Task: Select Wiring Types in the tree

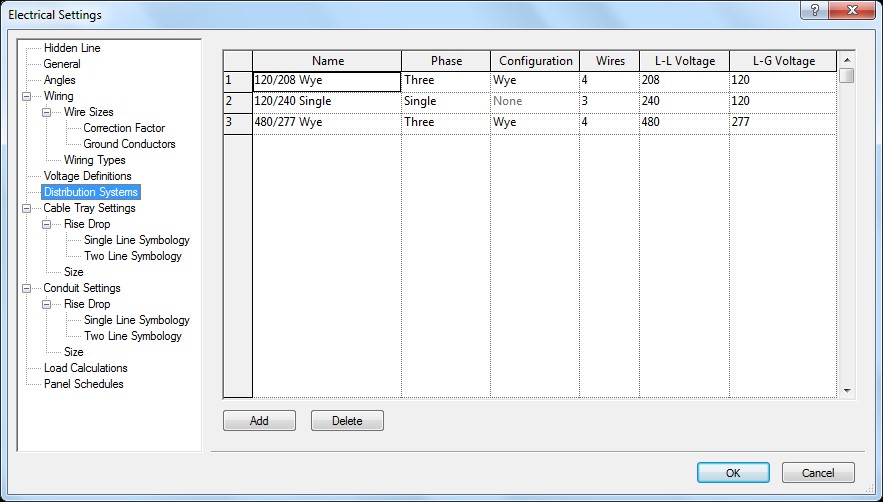Action: pyautogui.click(x=94, y=160)
